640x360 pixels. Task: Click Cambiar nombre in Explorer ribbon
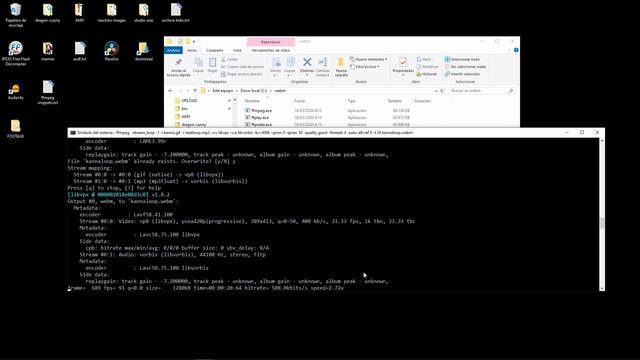322,67
